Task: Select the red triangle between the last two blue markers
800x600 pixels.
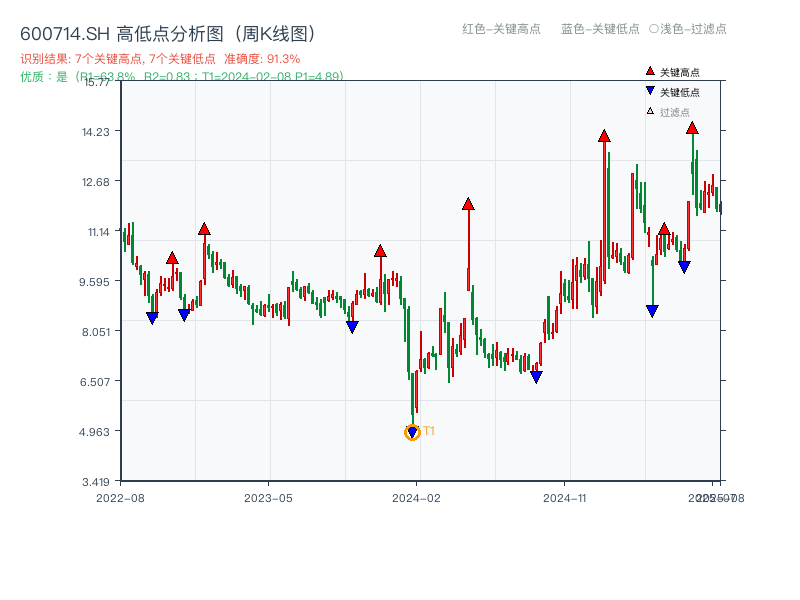Action: (664, 229)
